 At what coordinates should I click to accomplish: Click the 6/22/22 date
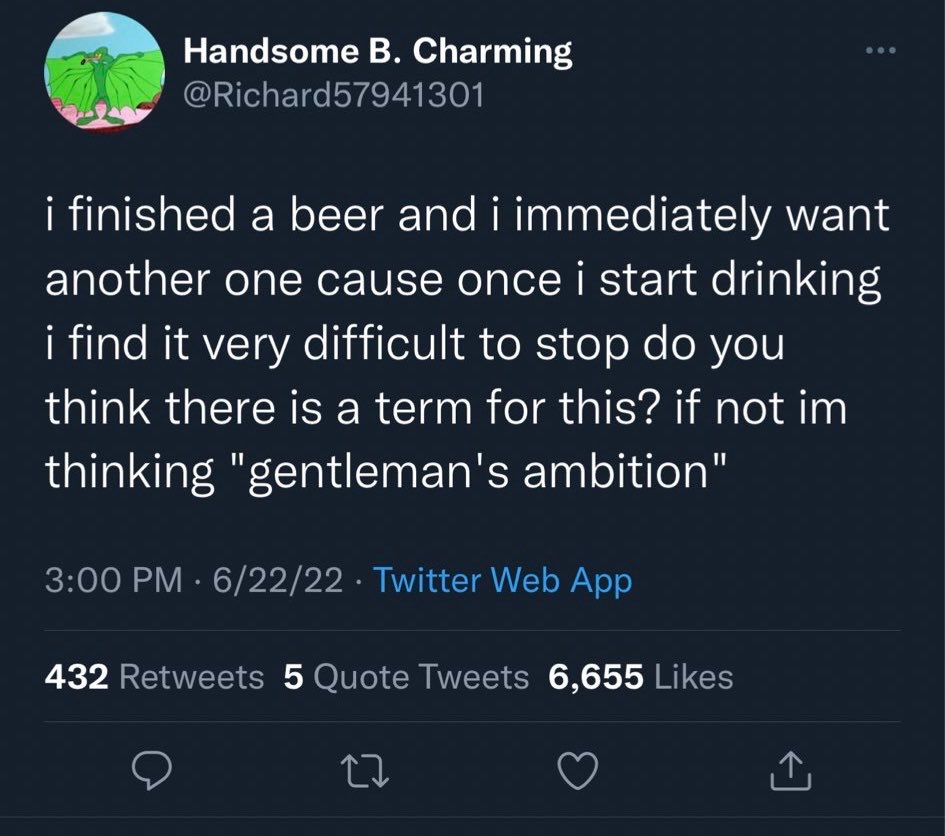[278, 580]
